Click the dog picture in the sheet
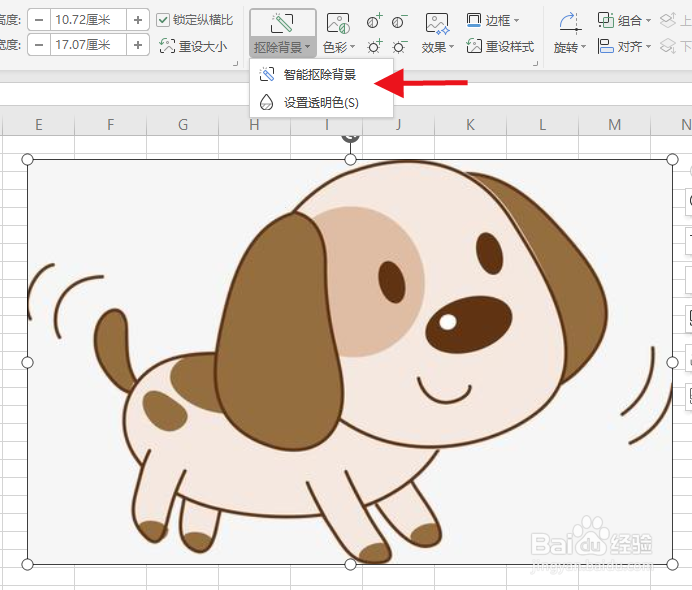Viewport: 692px width, 590px height. click(x=350, y=362)
